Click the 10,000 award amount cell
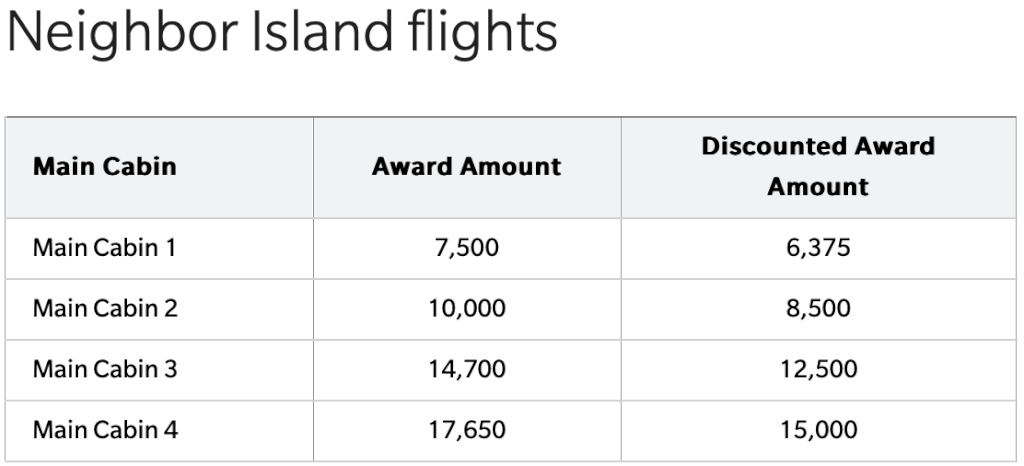Viewport: 1024px width, 466px height. point(467,308)
